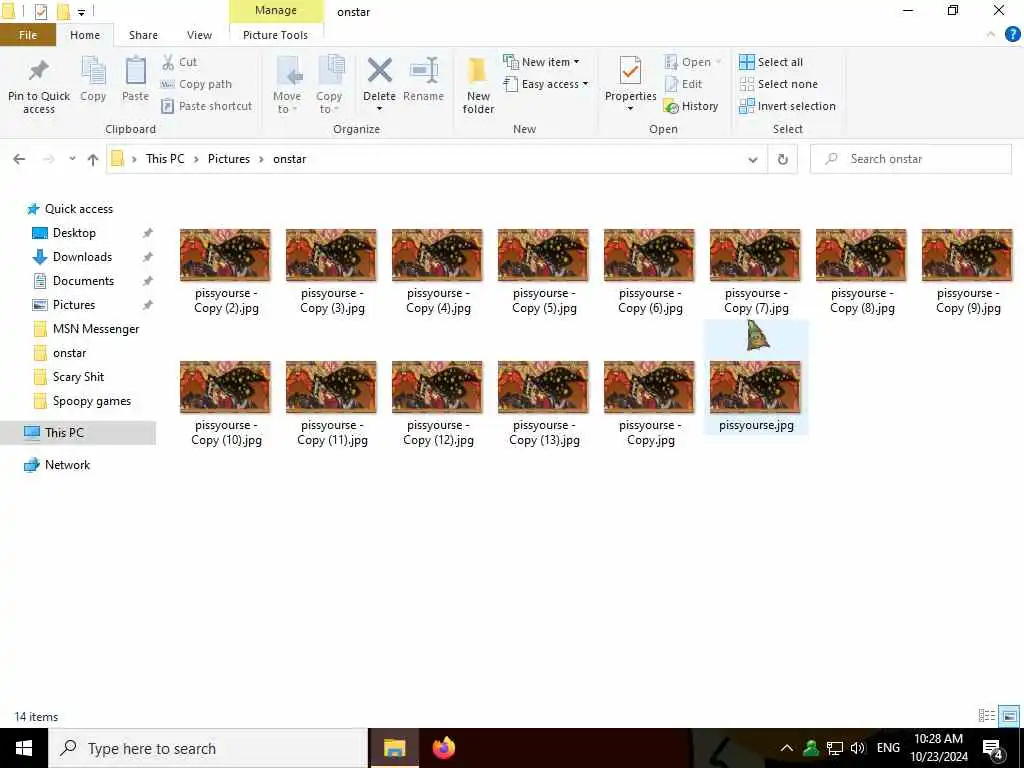Screen dimensions: 1024x768
Task: Click the Search onstar field
Action: tap(910, 159)
